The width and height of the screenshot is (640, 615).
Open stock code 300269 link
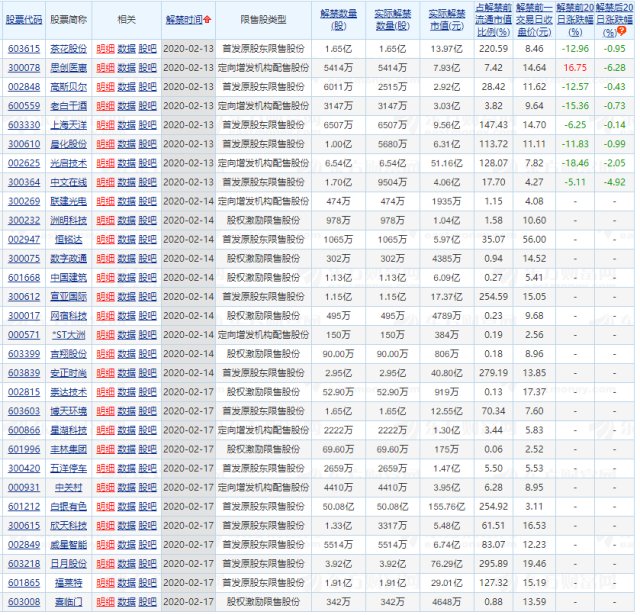24,201
